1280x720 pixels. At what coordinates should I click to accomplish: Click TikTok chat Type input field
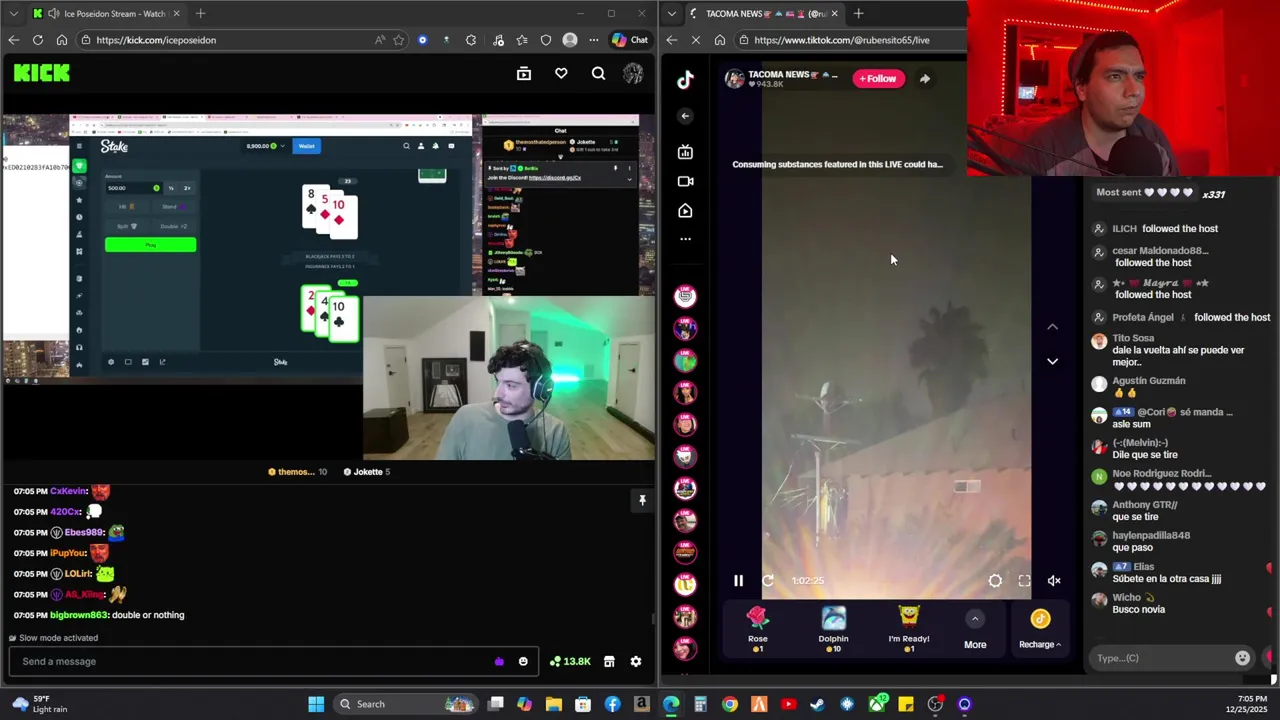[x=1160, y=658]
